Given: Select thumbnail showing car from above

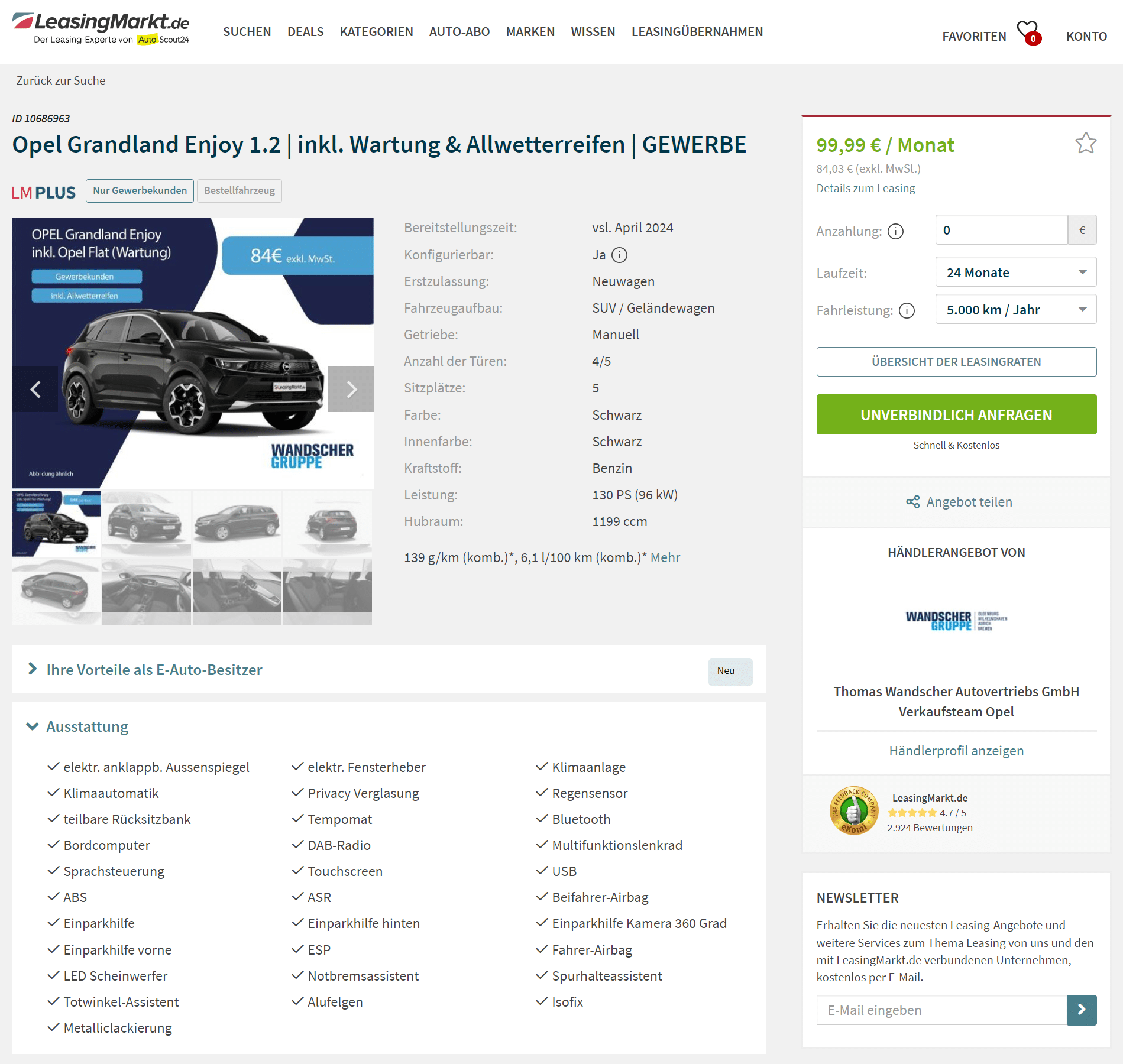Looking at the screenshot, I should [56, 592].
